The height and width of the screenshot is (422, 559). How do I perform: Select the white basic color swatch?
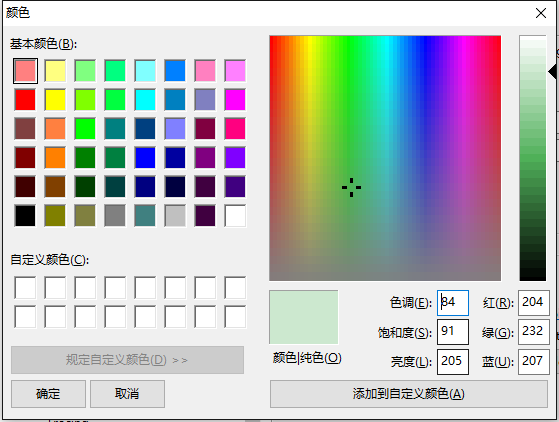(235, 216)
